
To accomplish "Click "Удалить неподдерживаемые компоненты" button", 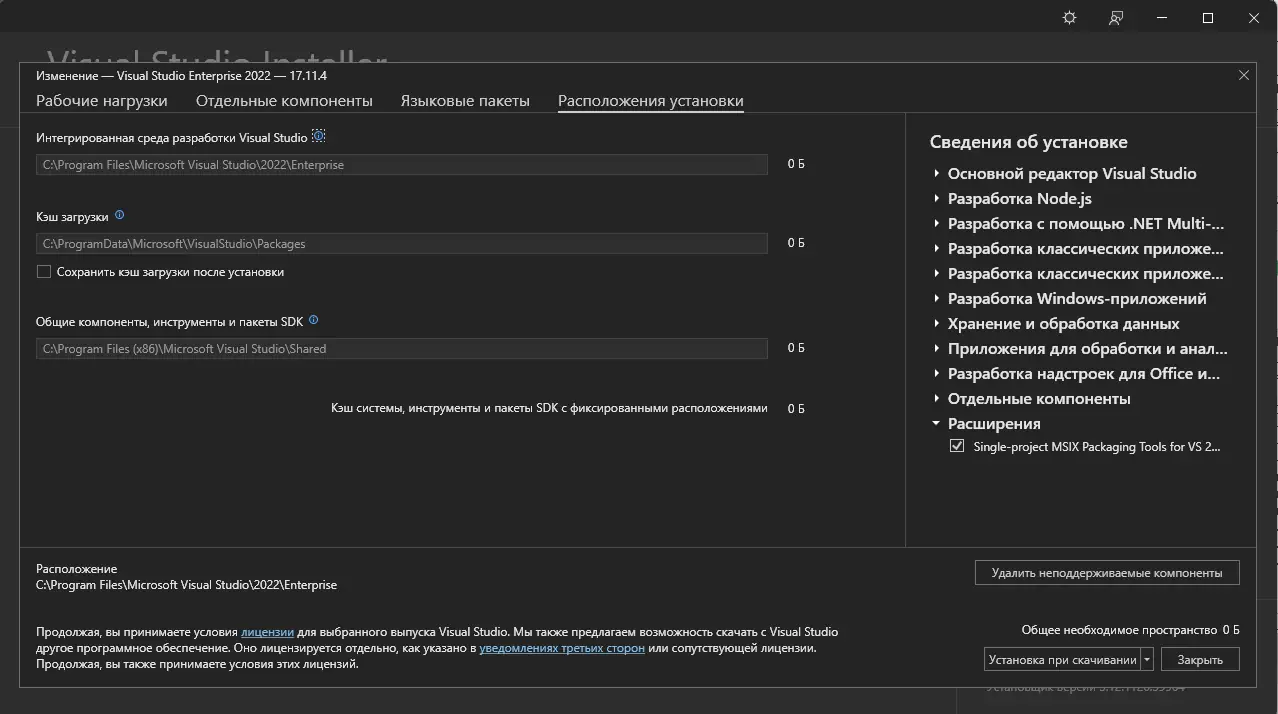I will pos(1106,572).
